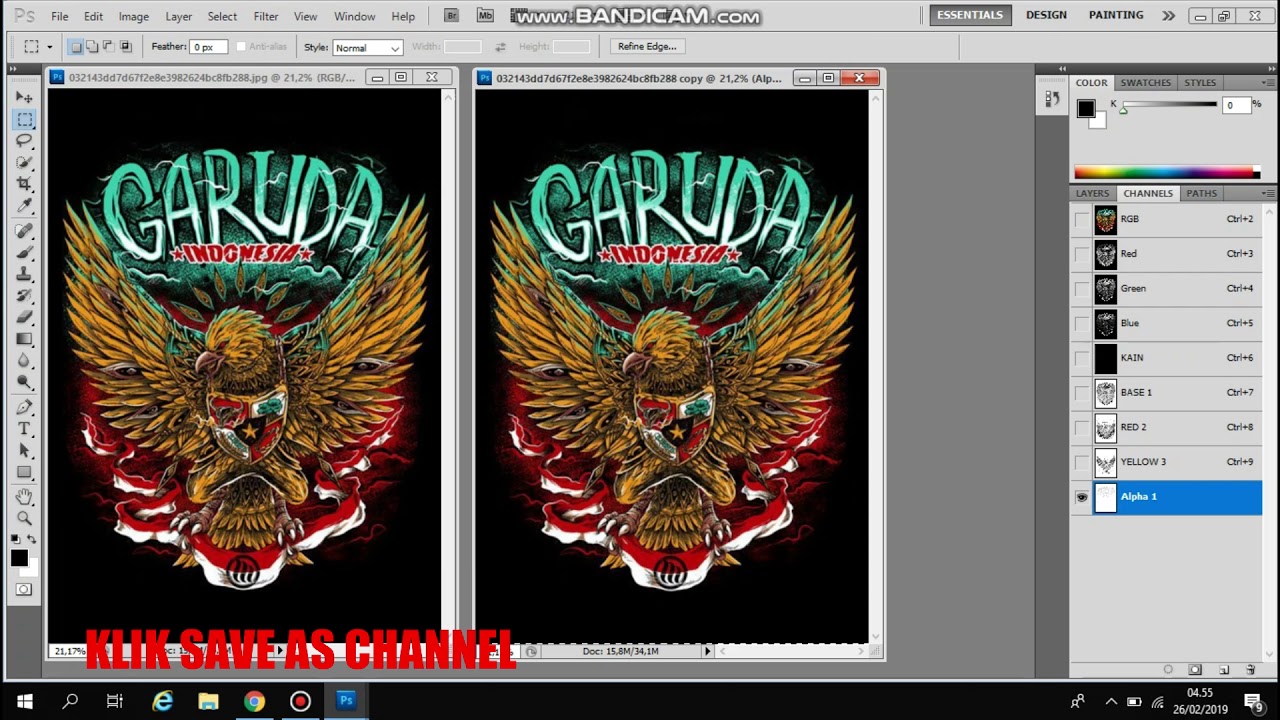
Task: Click Intersect with selection mode icon
Action: 125,47
